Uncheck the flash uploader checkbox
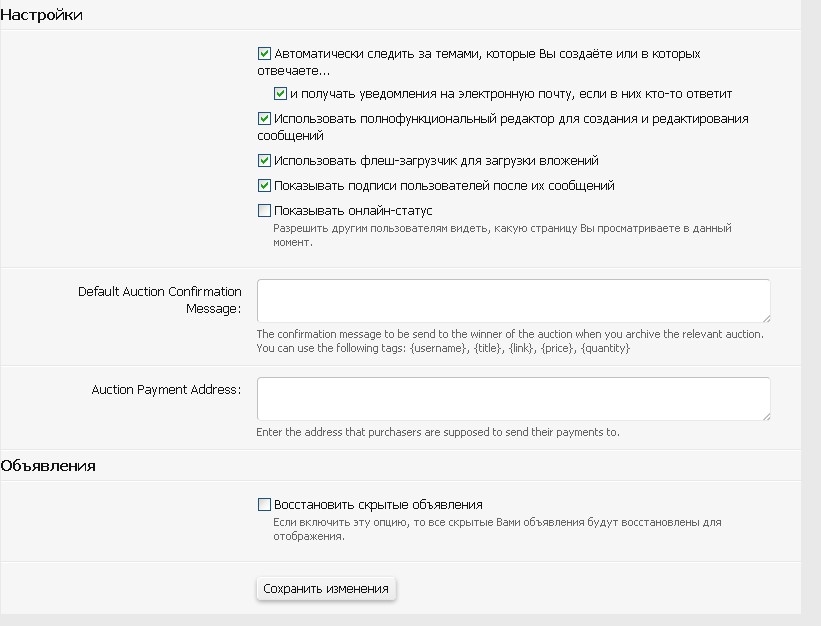Screen dimensions: 821x626 coord(264,161)
